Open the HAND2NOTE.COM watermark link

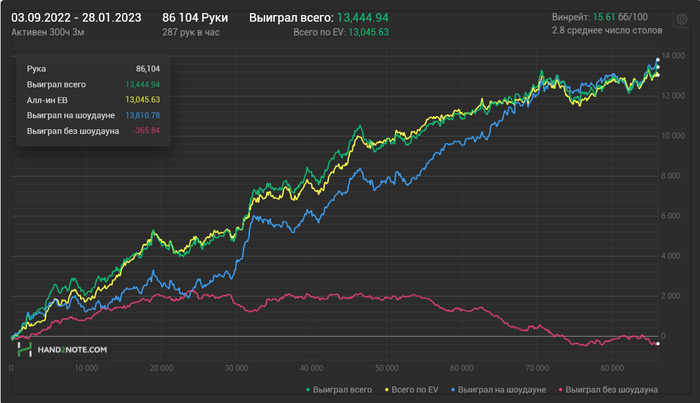(x=72, y=350)
